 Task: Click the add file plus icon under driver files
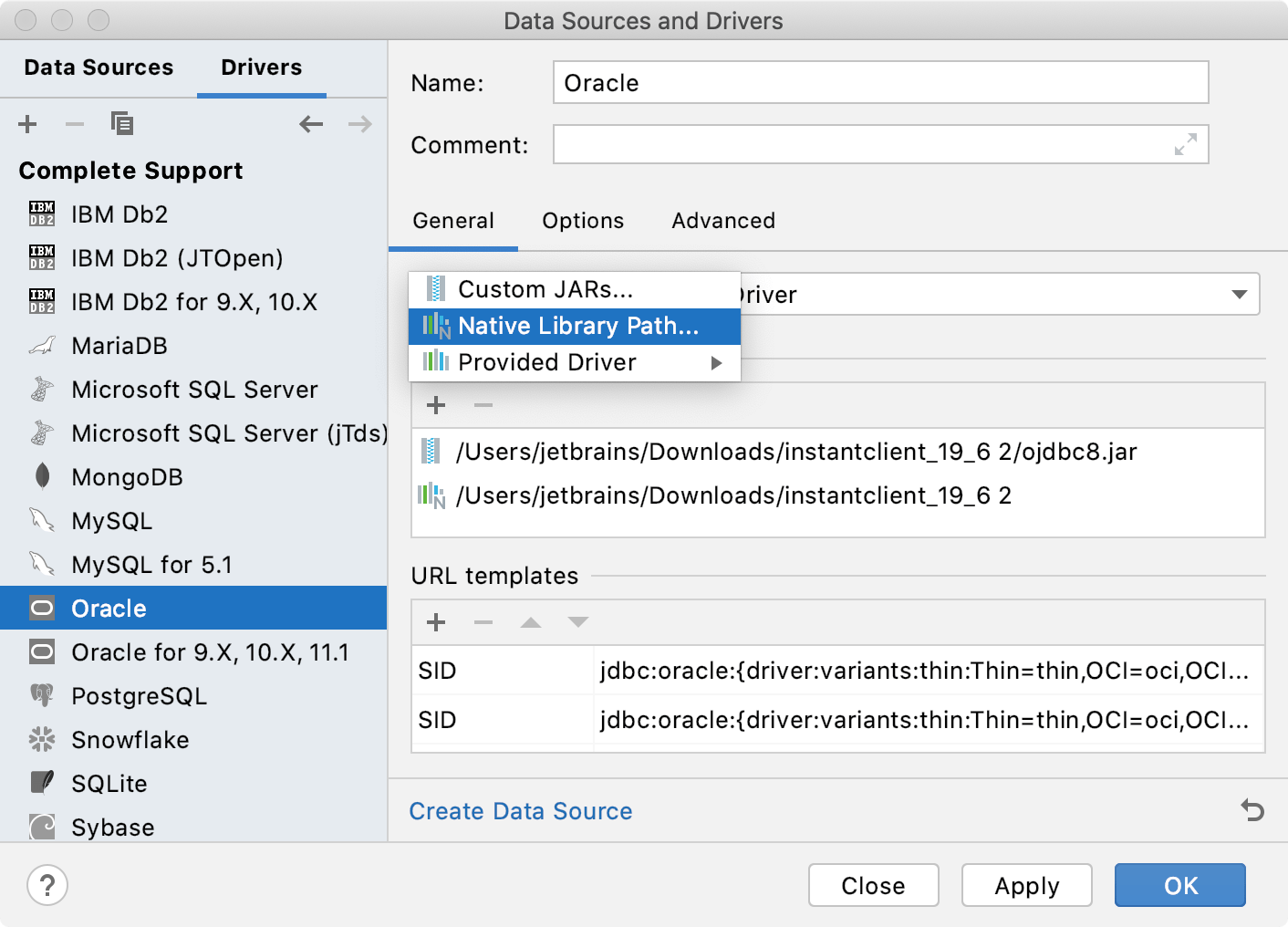(436, 404)
